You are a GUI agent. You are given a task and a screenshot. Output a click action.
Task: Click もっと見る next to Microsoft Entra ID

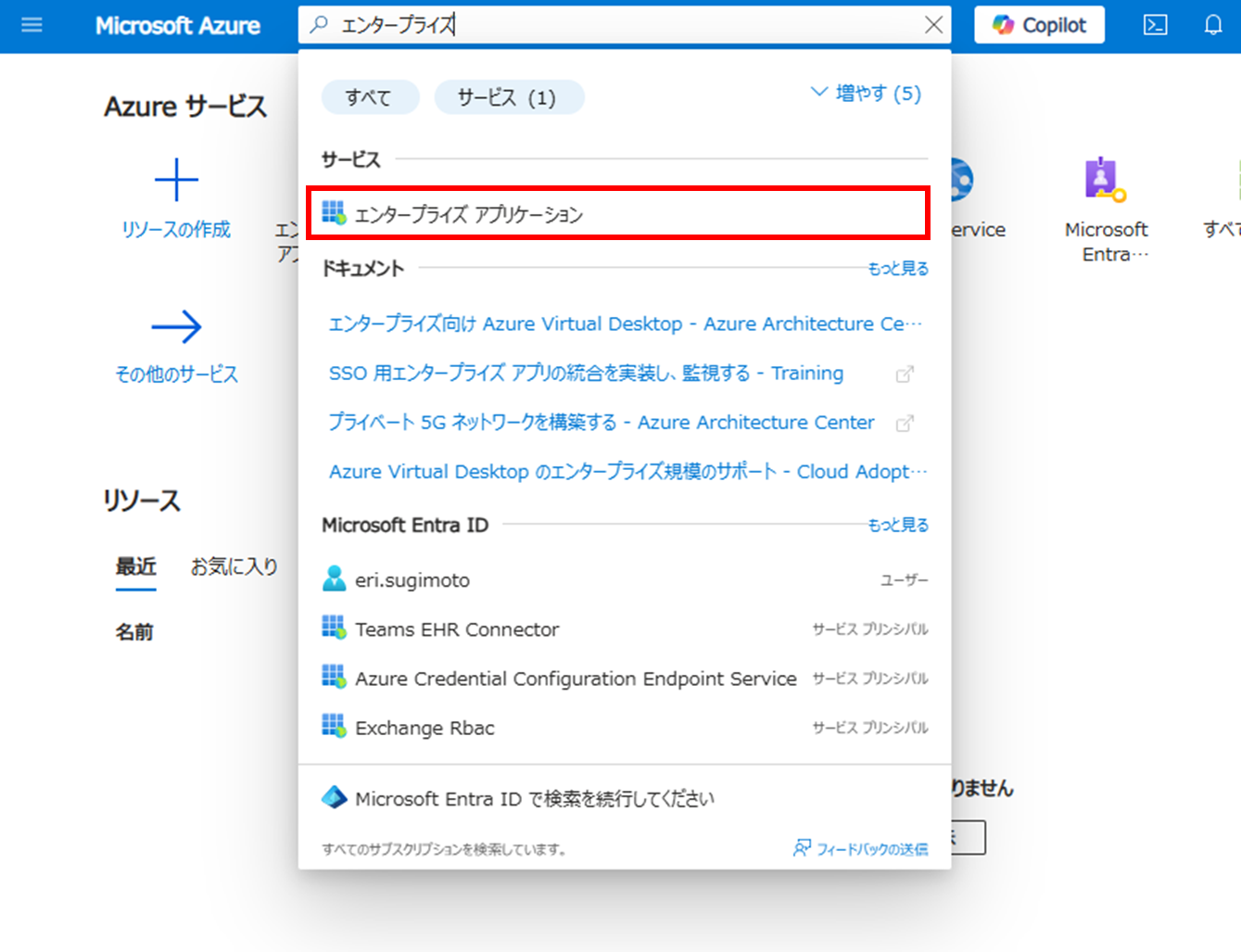coord(898,526)
